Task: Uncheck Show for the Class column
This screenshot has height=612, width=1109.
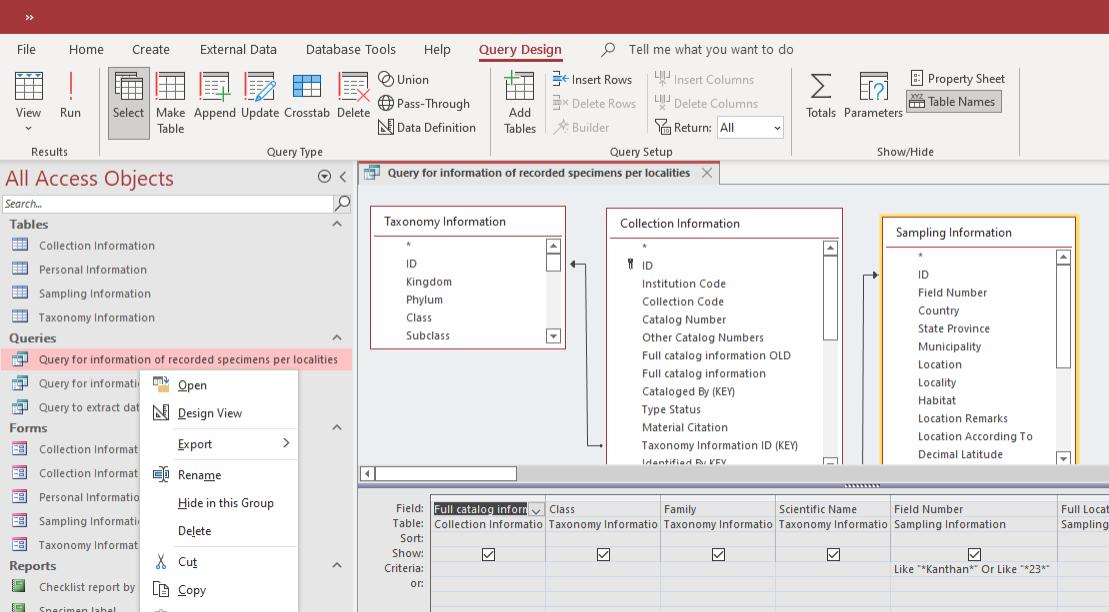Action: click(603, 555)
